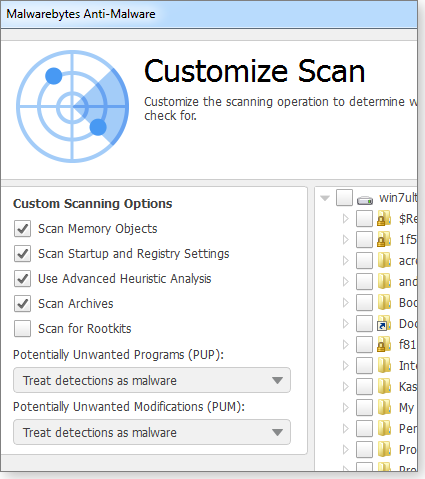This screenshot has height=479, width=425.
Task: Click the Scan Archives label text
Action: pos(76,304)
